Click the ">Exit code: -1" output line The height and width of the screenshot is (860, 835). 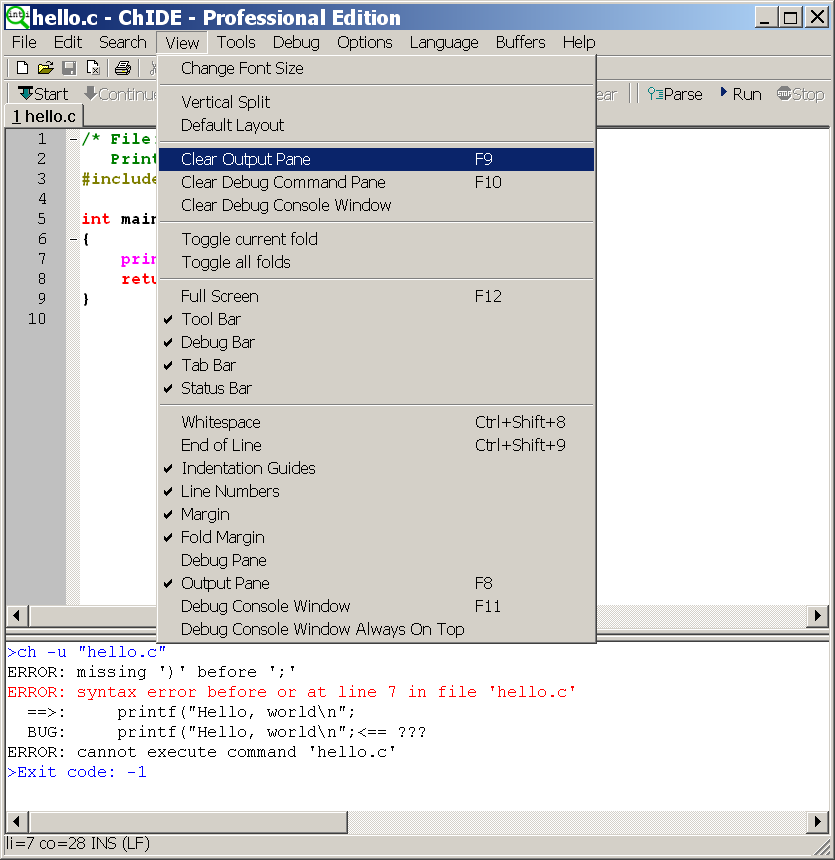click(77, 772)
